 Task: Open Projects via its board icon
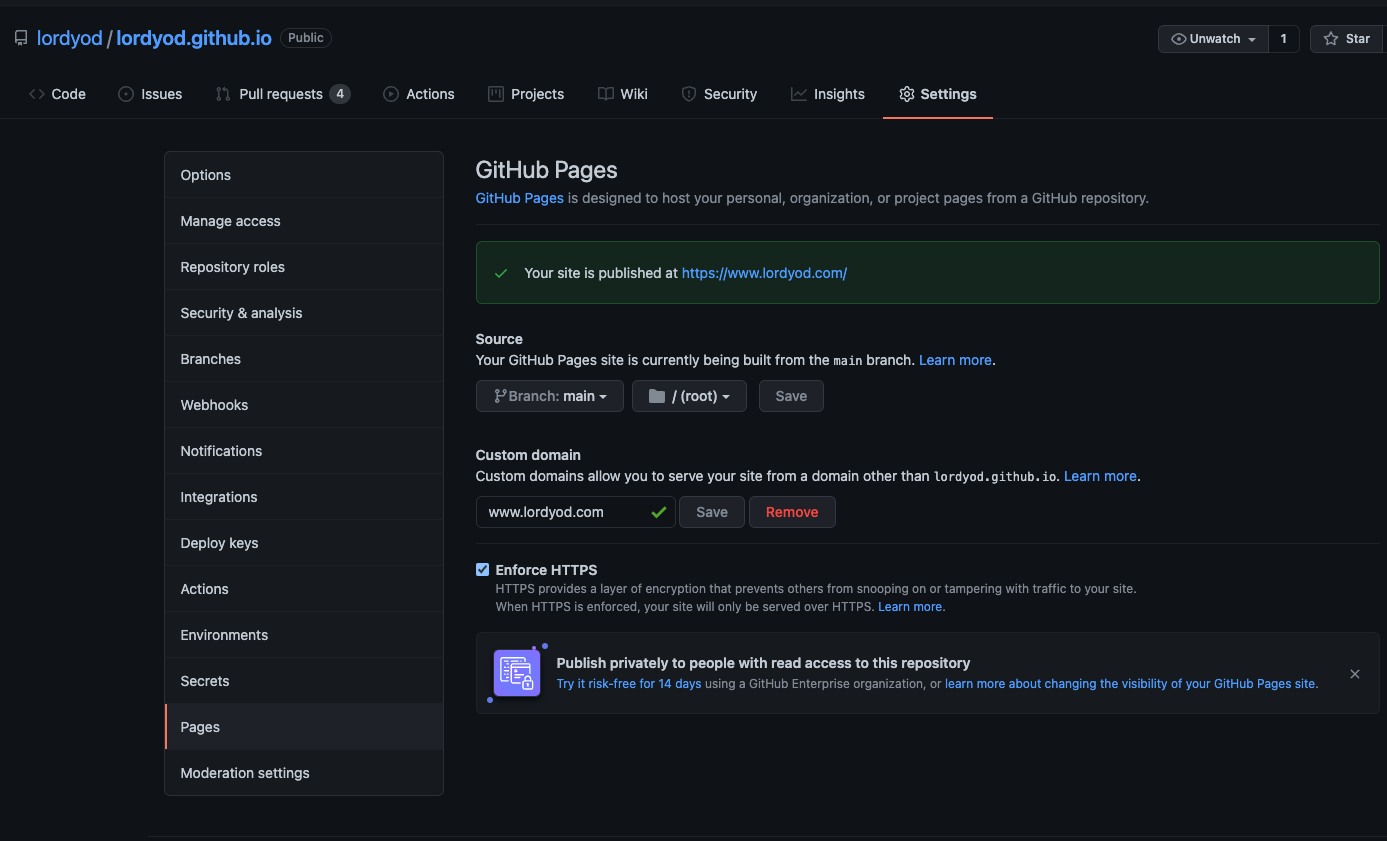[x=494, y=94]
